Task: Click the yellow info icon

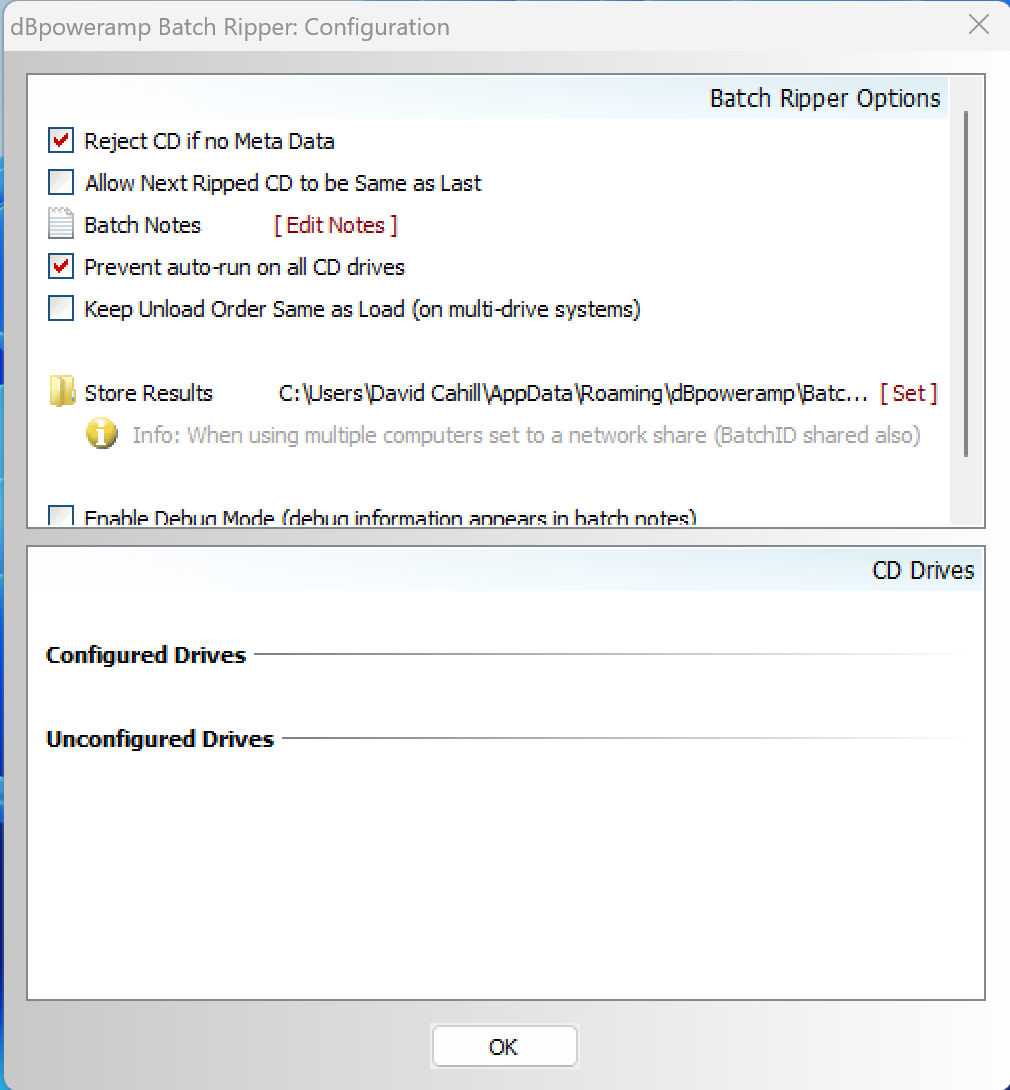Action: pyautogui.click(x=102, y=435)
